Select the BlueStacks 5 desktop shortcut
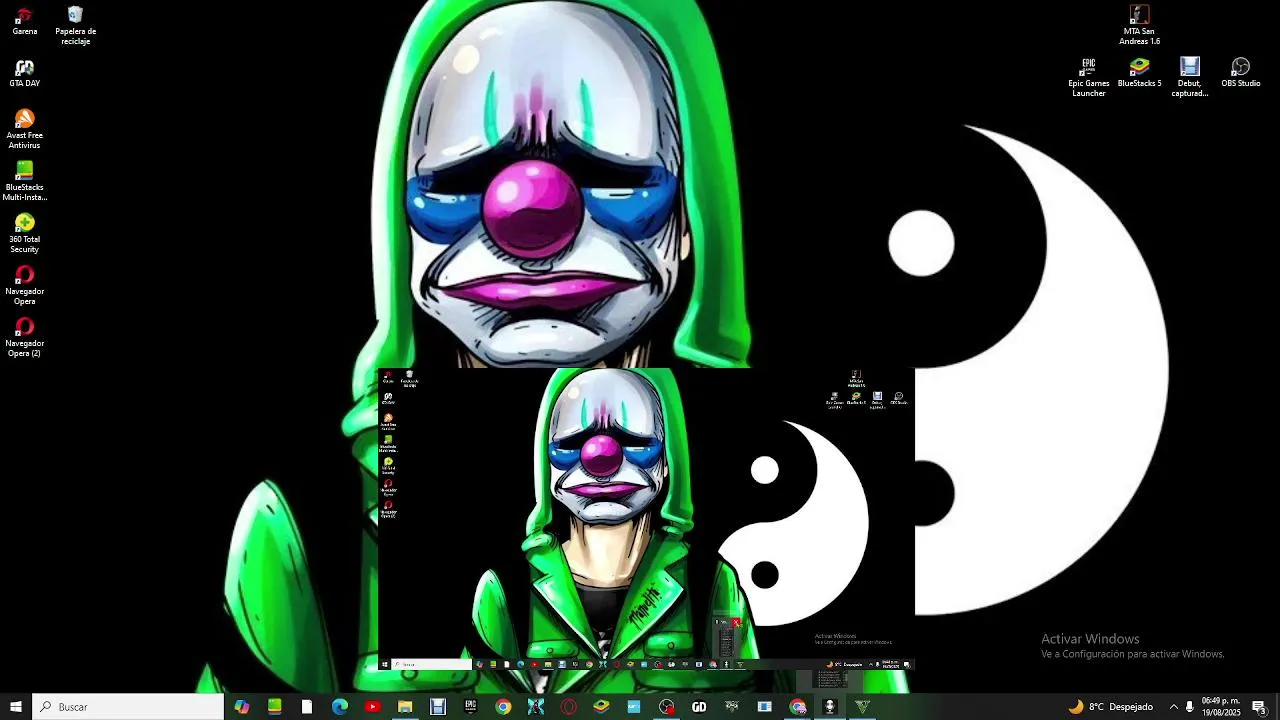1280x720 pixels. [1139, 73]
